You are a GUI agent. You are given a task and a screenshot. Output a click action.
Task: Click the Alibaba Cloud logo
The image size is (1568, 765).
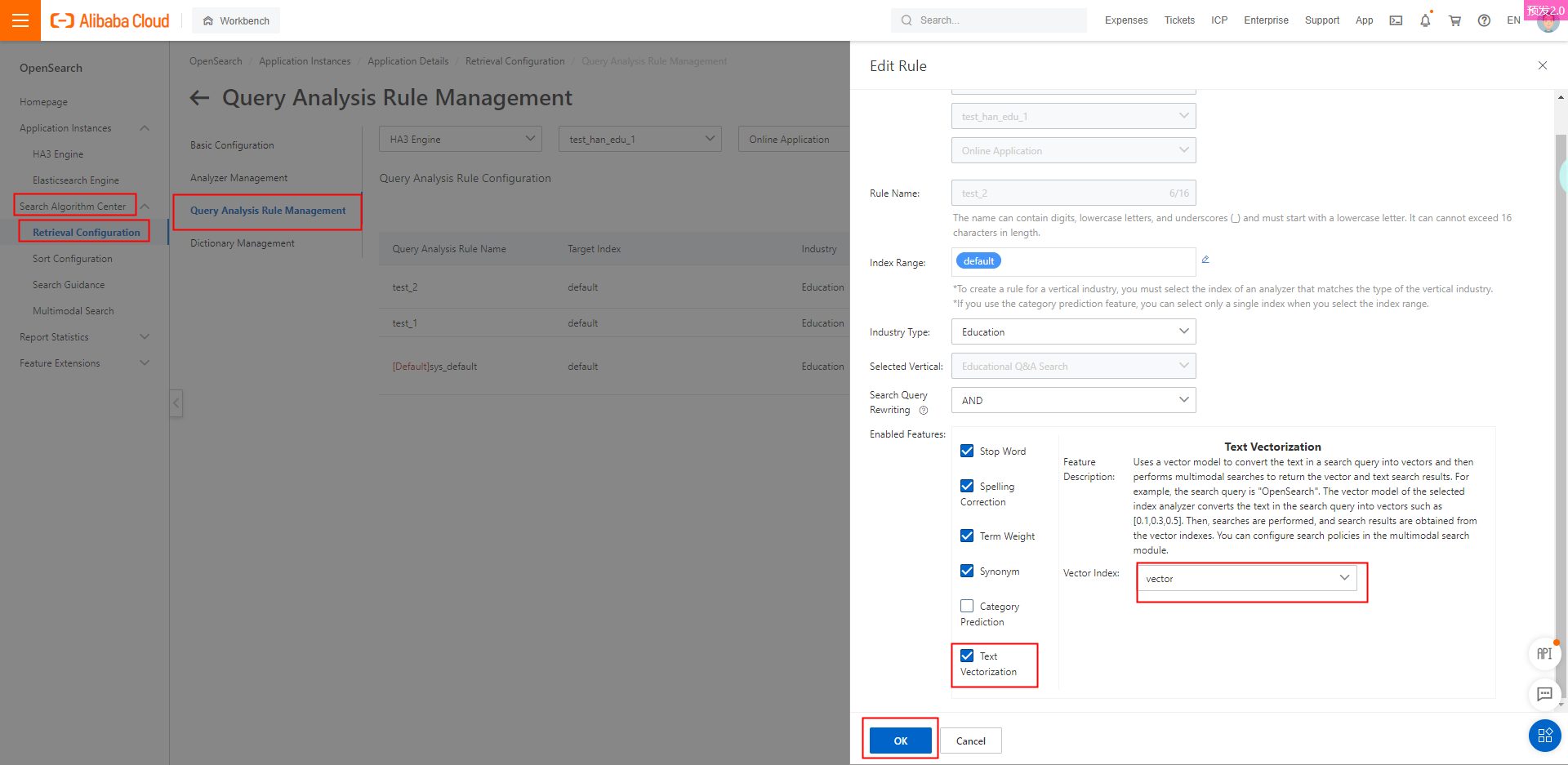[110, 20]
